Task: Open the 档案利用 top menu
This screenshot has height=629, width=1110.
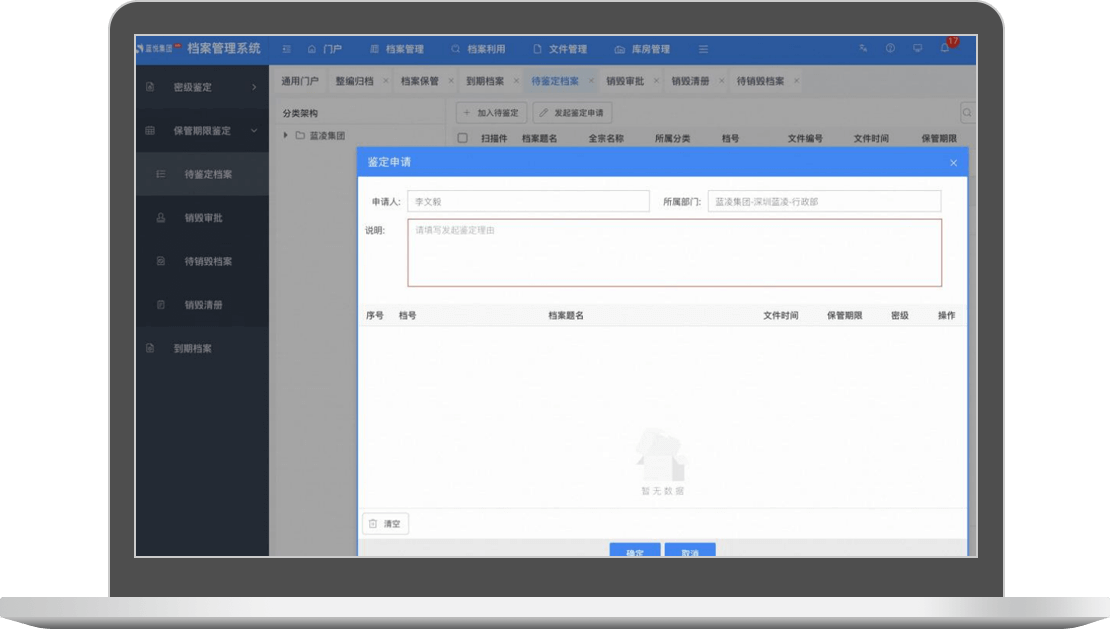Action: click(x=478, y=49)
